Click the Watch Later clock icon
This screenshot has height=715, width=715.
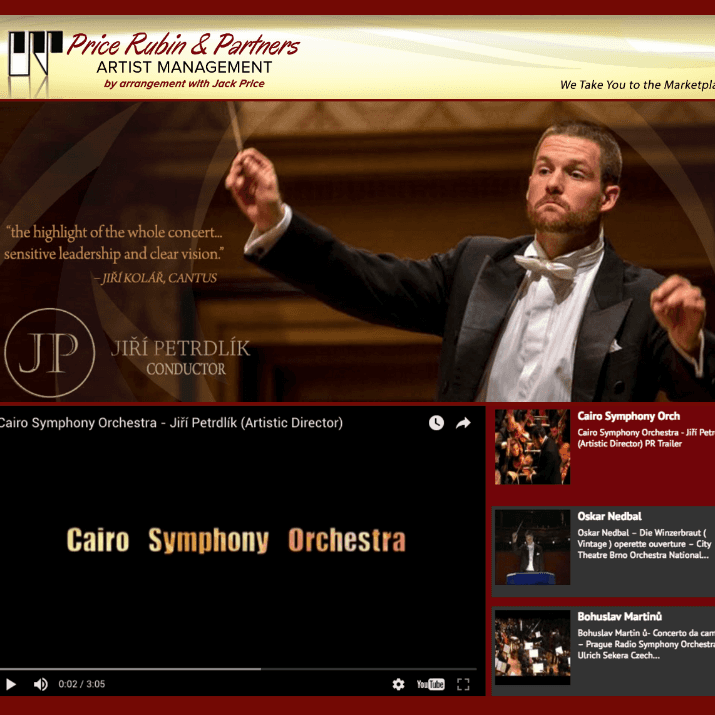436,423
